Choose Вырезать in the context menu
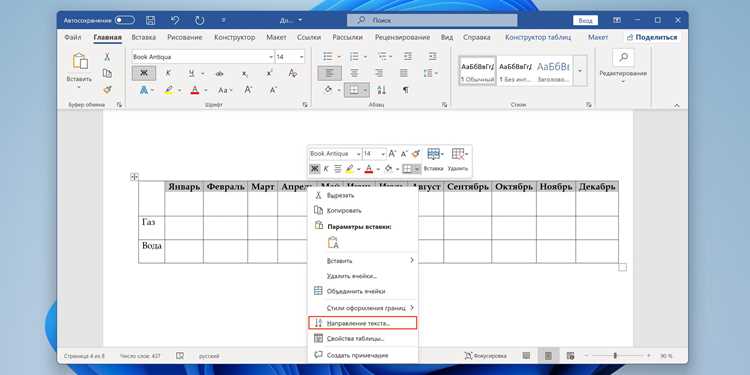 click(362, 195)
